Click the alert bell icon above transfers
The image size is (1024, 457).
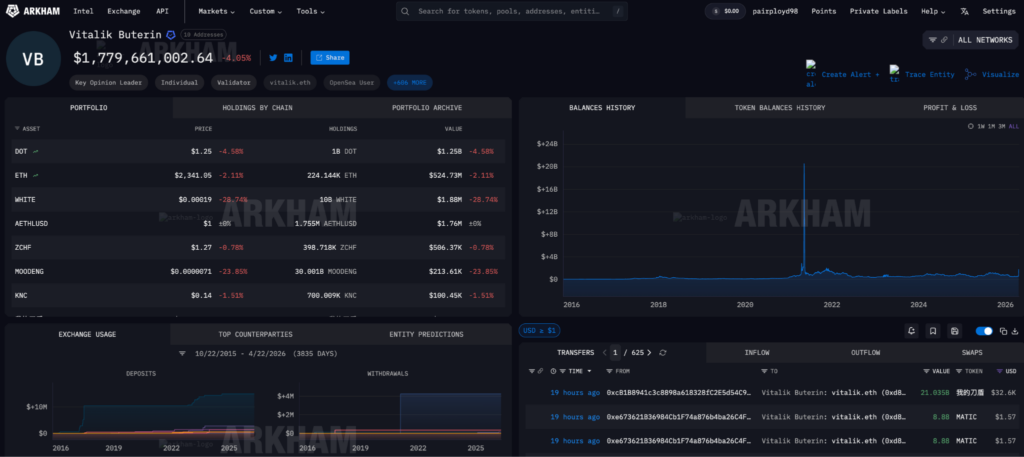[912, 331]
